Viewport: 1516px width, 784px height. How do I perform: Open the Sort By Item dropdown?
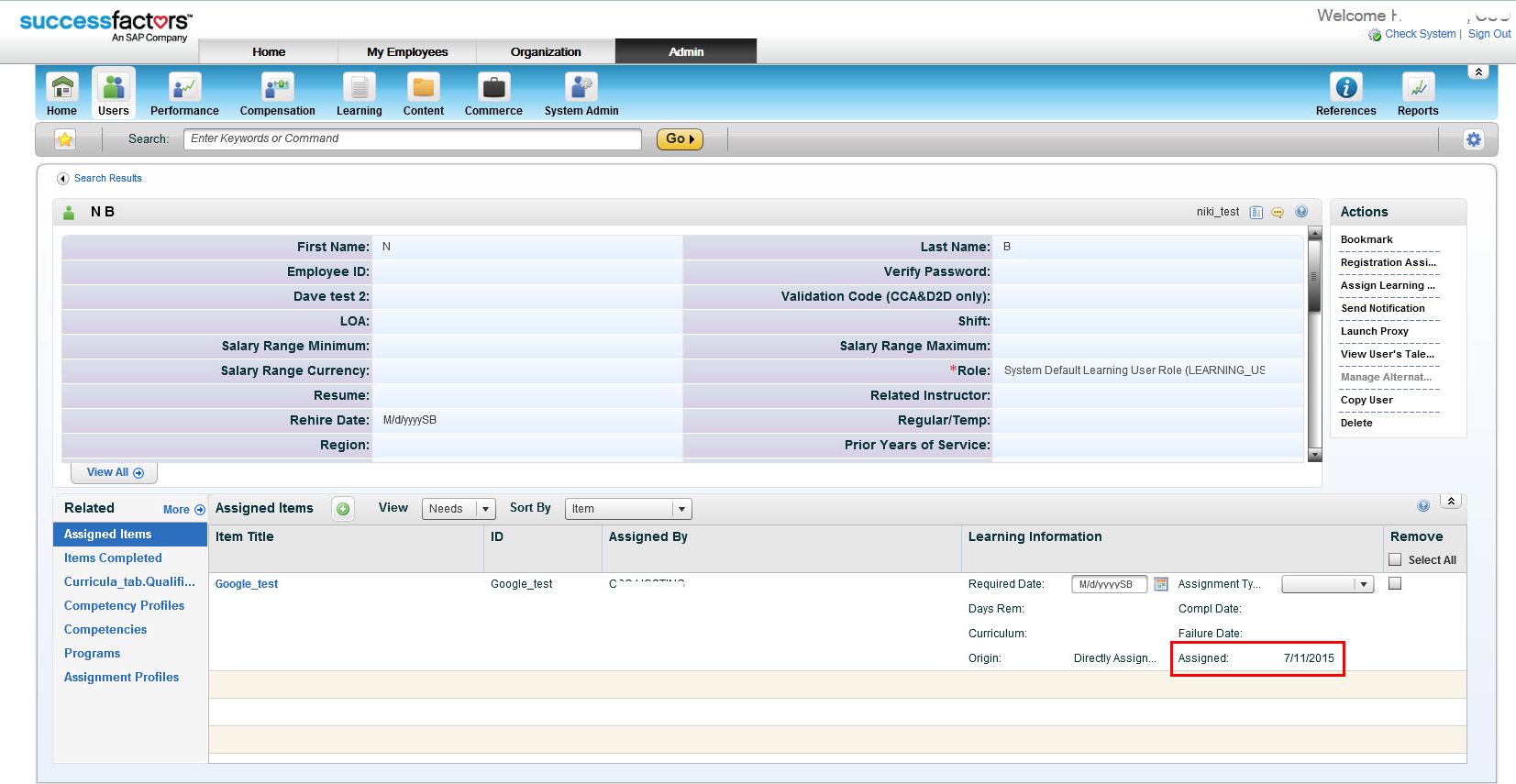click(628, 509)
